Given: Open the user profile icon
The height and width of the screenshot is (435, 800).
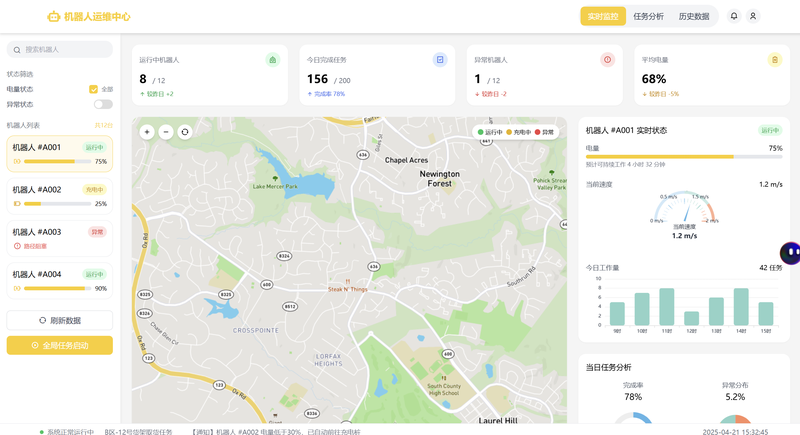Looking at the screenshot, I should (x=753, y=16).
